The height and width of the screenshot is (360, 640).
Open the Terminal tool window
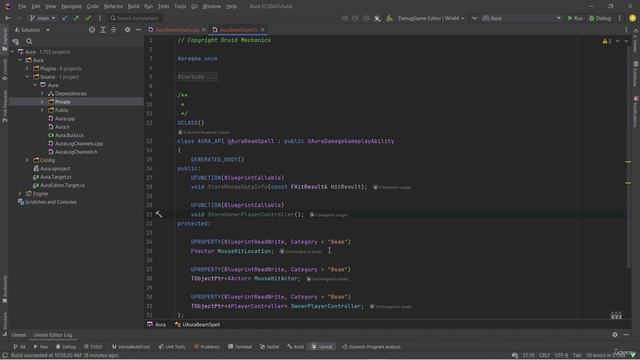(240, 347)
